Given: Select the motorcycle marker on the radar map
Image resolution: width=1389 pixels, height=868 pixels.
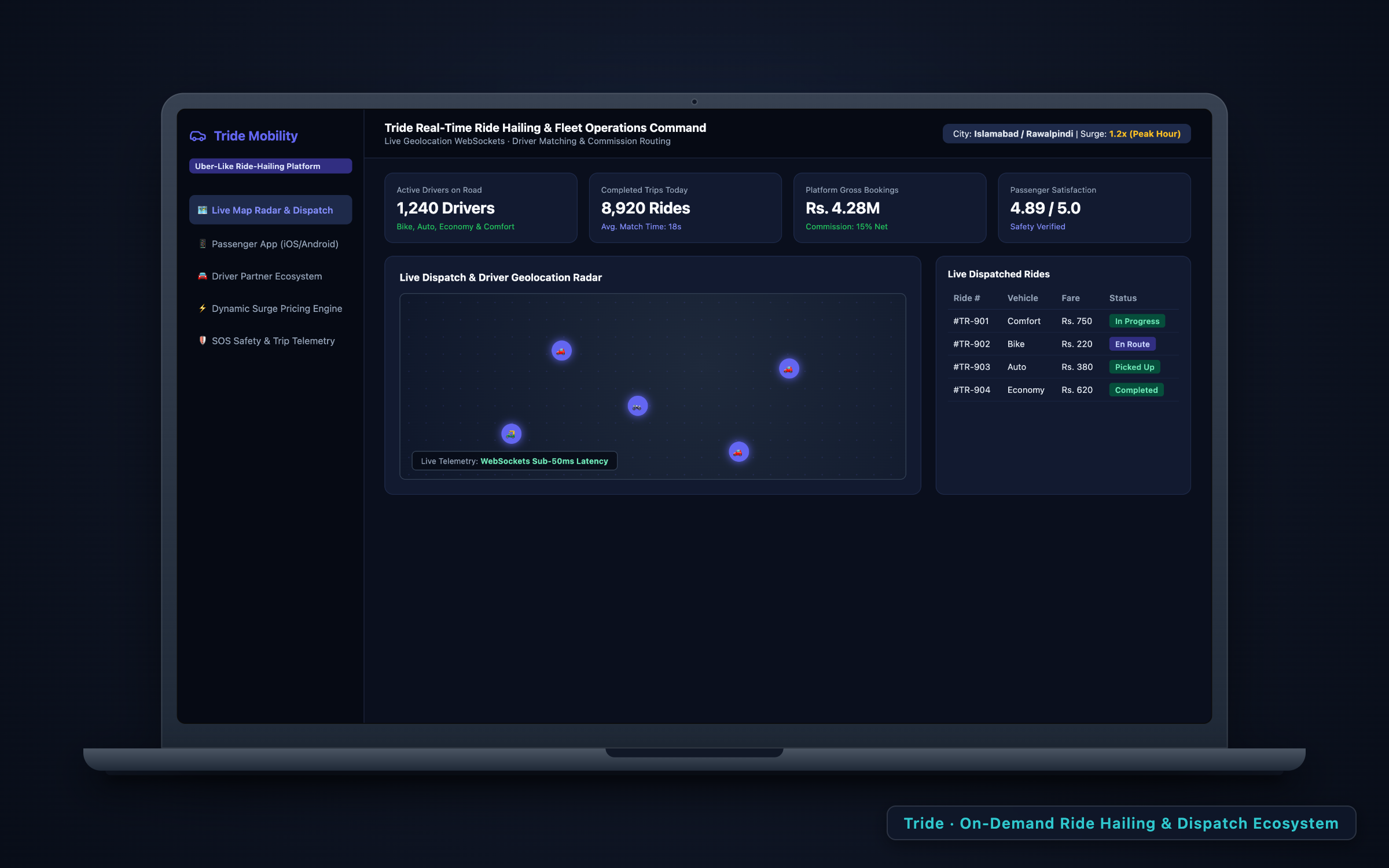Looking at the screenshot, I should coord(637,406).
